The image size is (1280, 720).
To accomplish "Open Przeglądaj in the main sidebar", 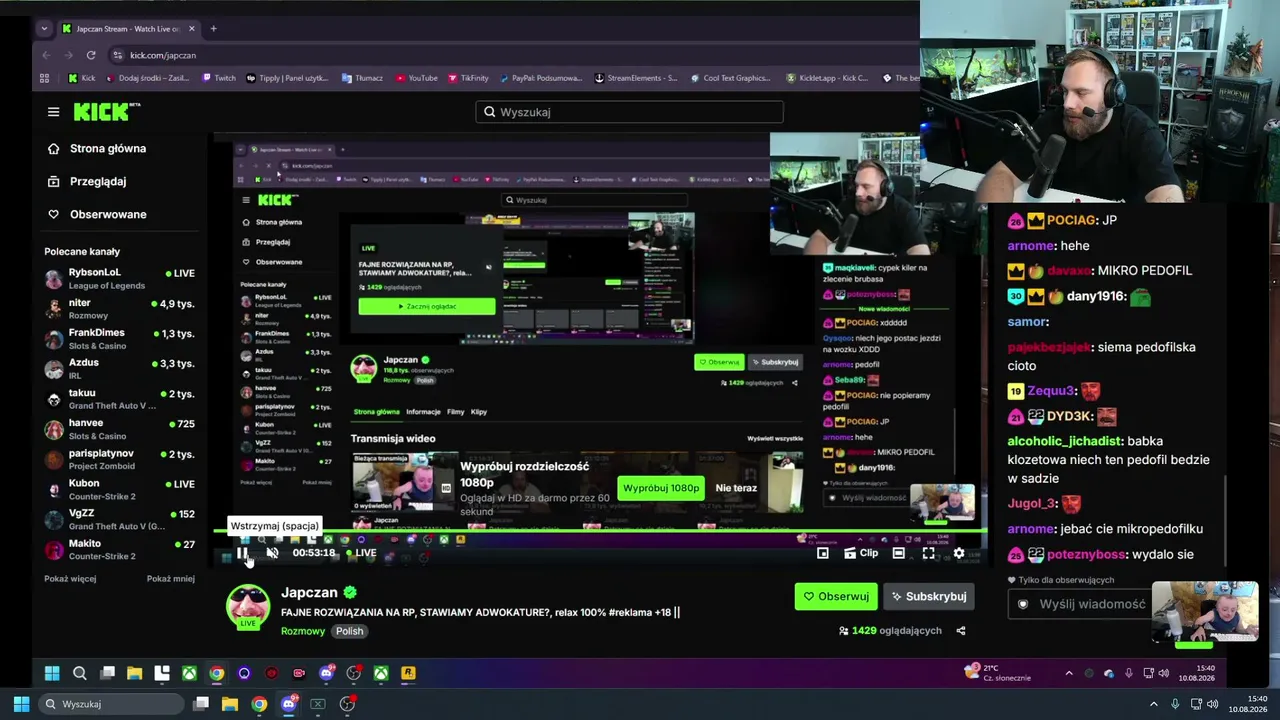I will [x=88, y=182].
